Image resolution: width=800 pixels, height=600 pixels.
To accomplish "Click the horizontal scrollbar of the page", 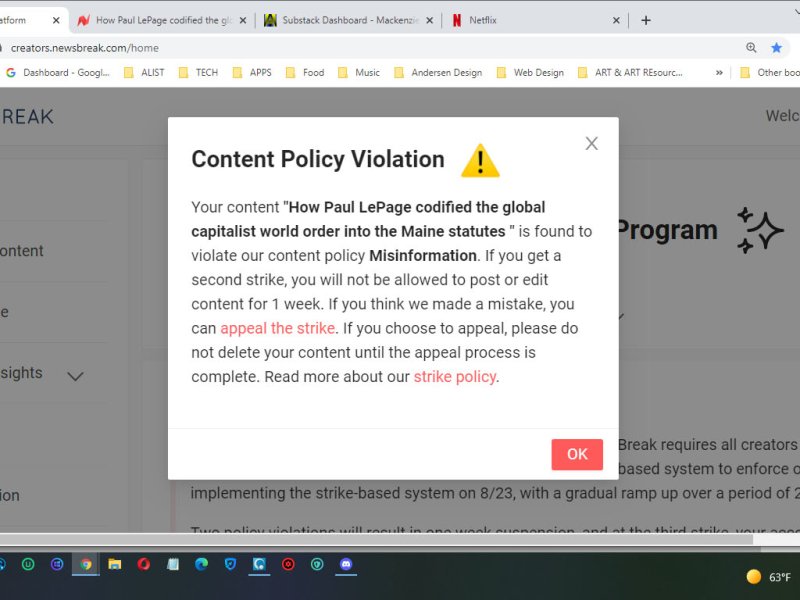I will 377,539.
